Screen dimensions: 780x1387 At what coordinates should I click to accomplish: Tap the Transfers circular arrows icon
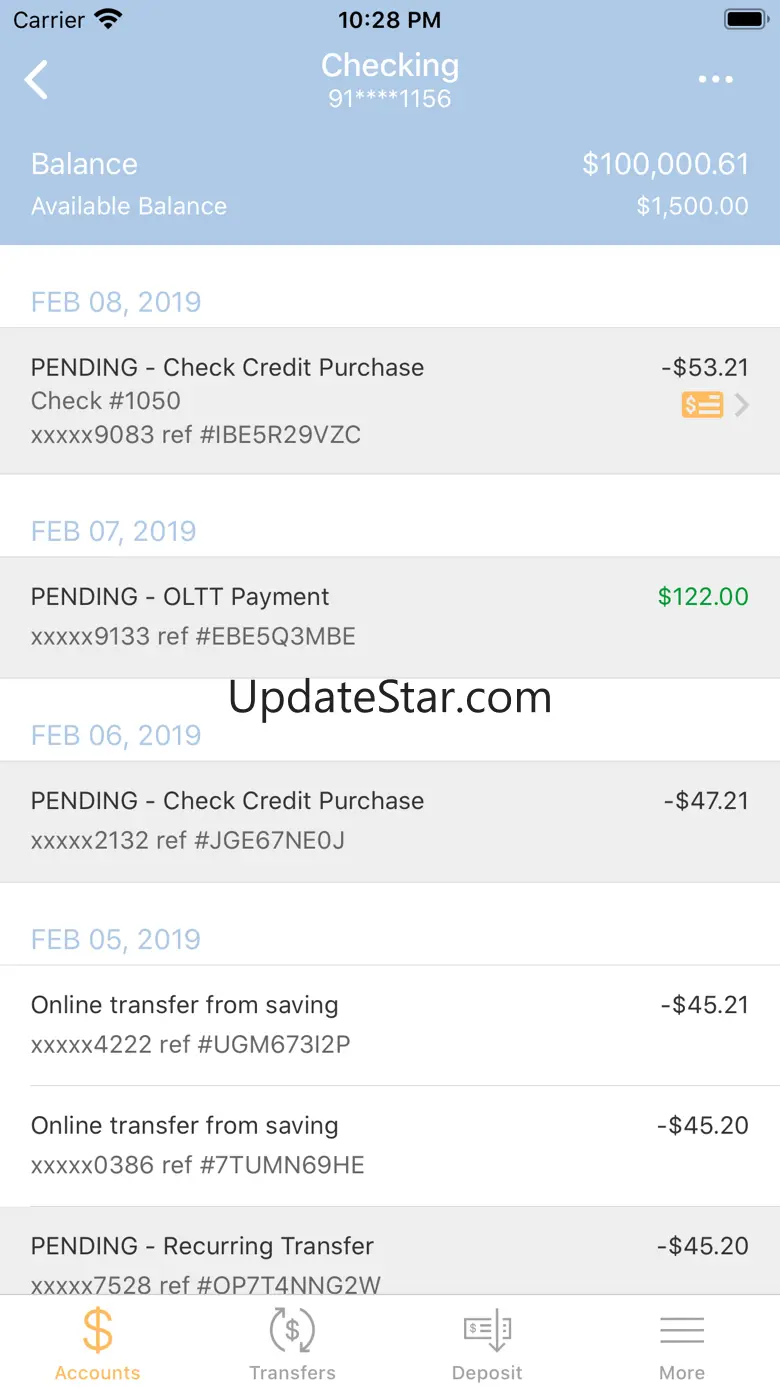coord(292,1331)
